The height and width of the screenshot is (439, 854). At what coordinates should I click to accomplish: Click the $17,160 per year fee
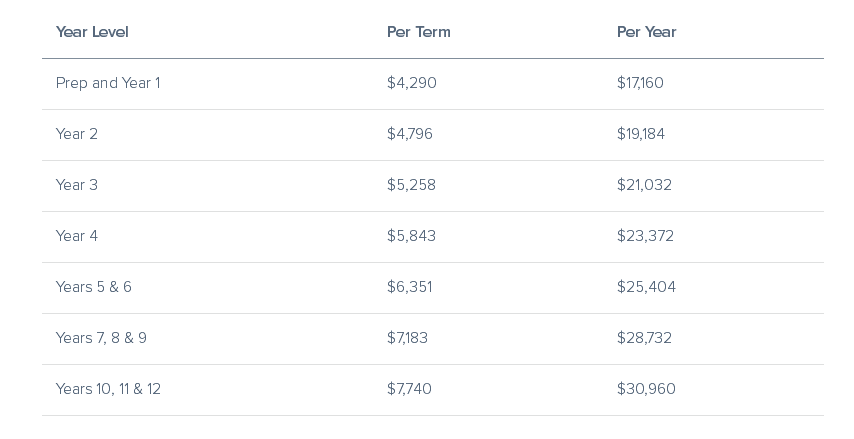[640, 83]
